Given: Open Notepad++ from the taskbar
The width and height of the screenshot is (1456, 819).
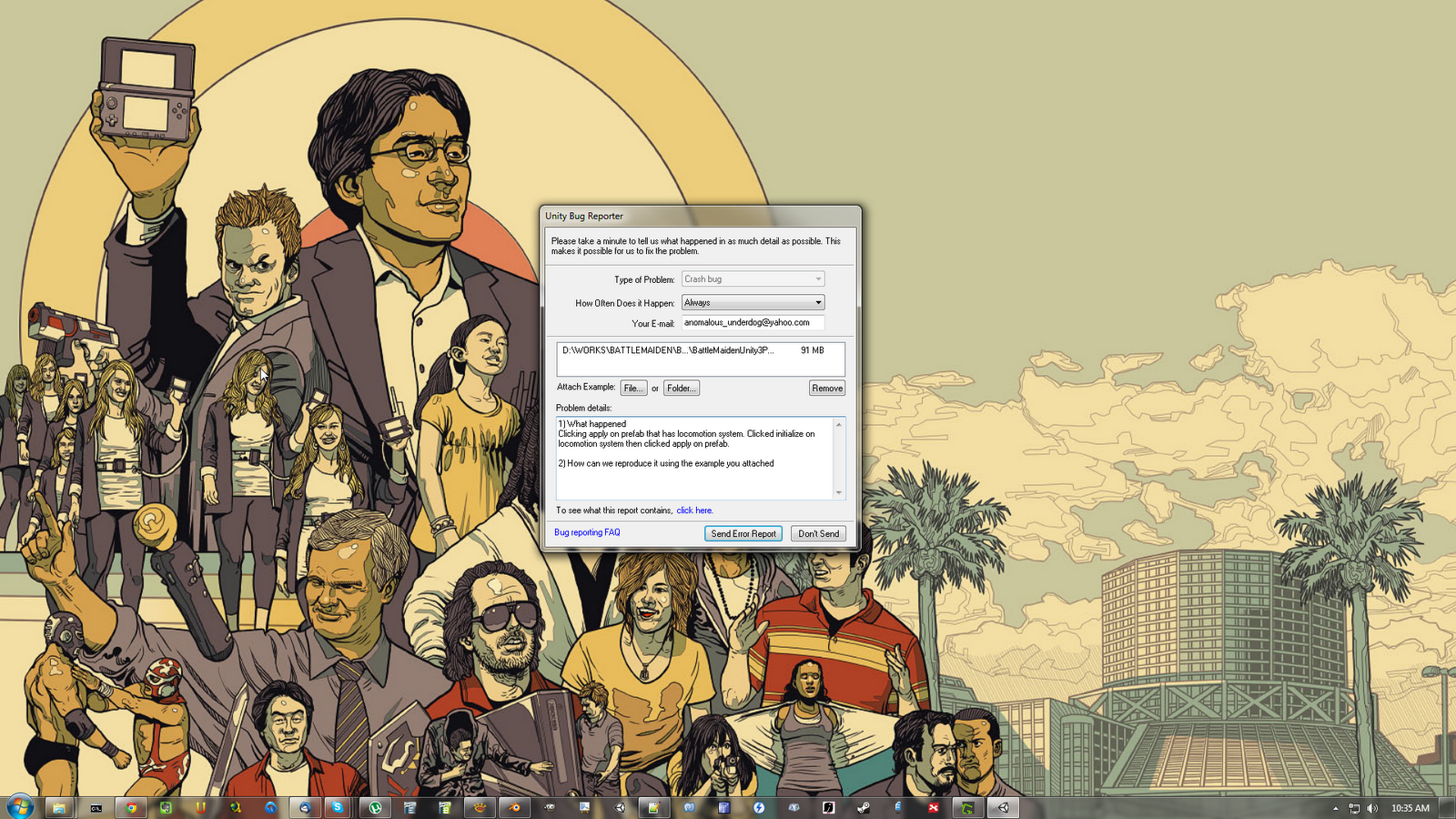Looking at the screenshot, I should [653, 807].
